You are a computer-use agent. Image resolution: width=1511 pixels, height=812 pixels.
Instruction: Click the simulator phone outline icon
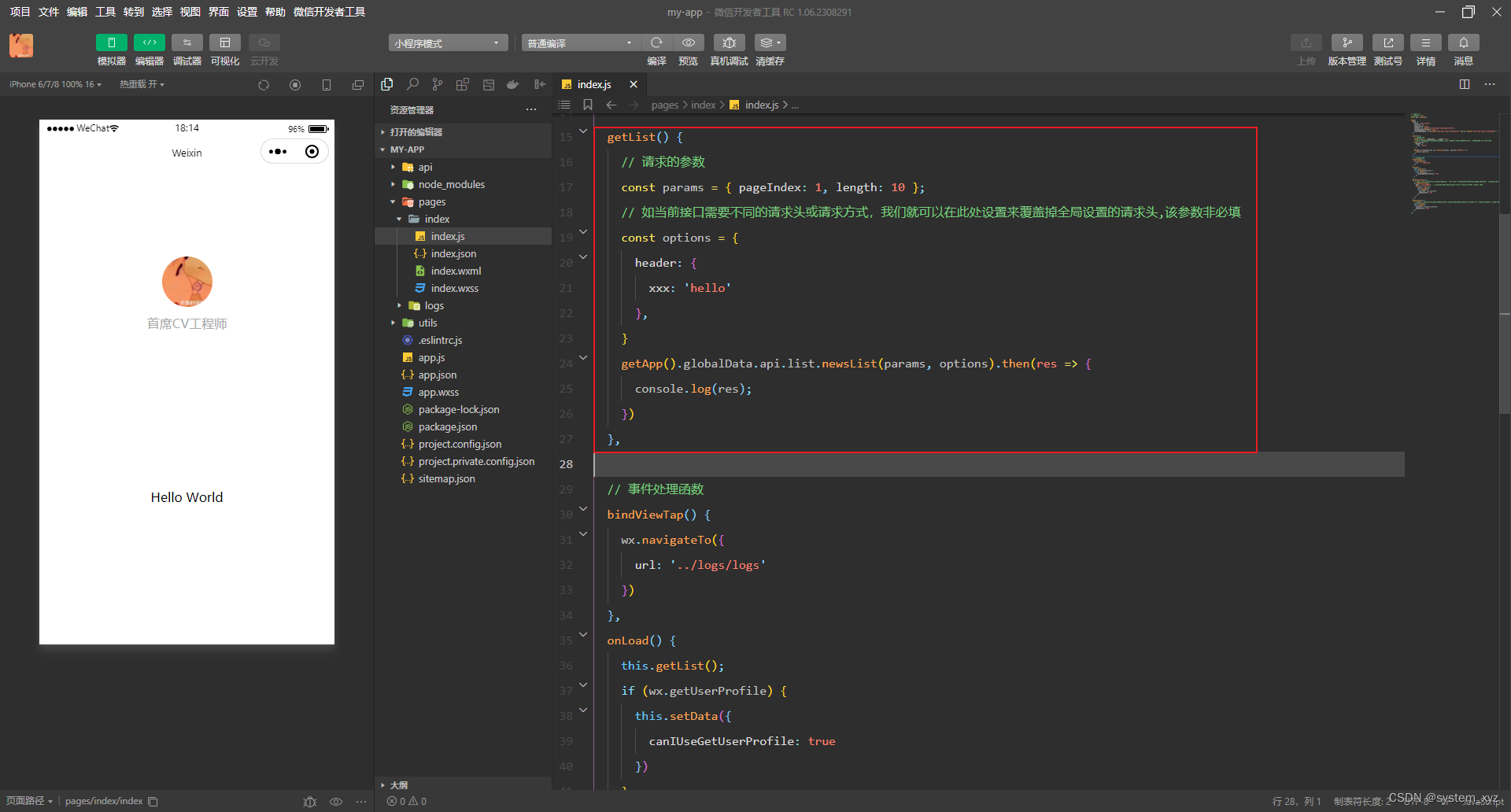pos(327,85)
